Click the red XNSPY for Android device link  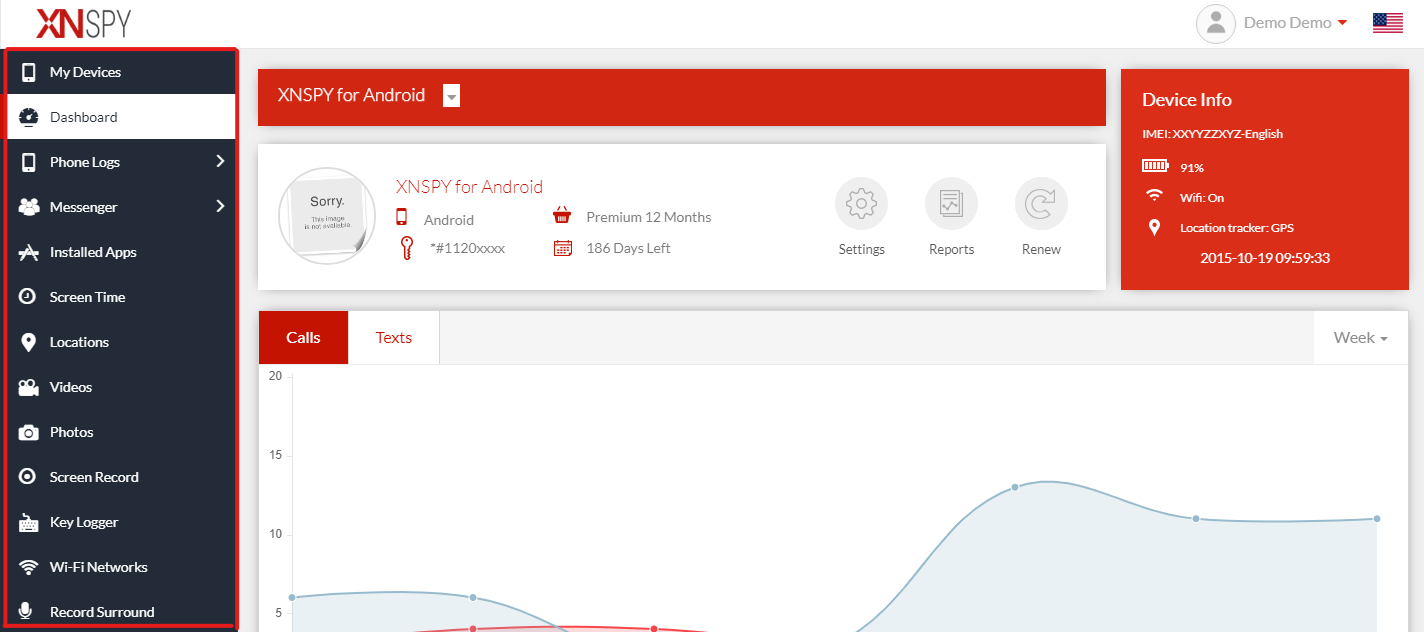pos(469,187)
